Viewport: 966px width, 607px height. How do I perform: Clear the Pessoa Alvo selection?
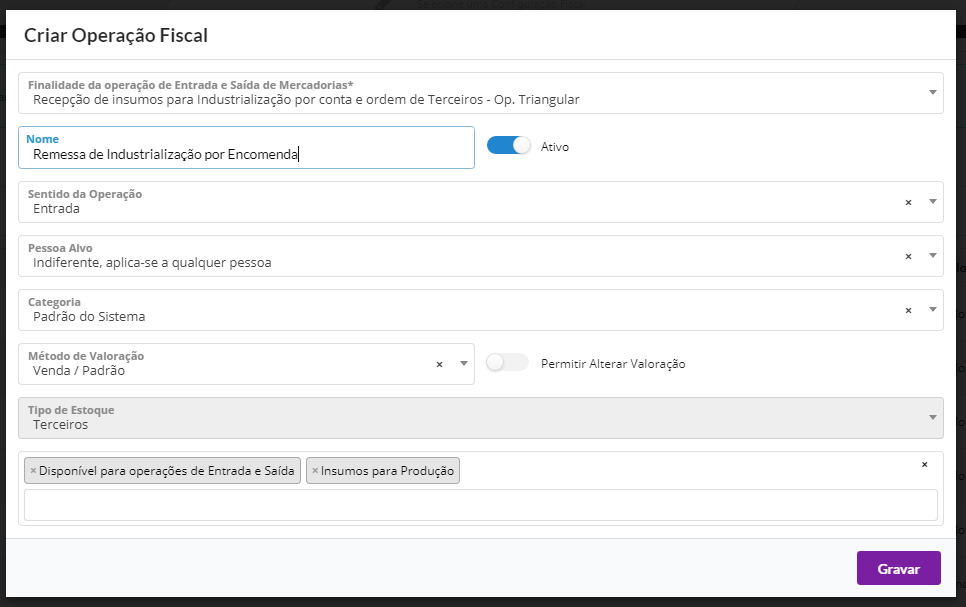click(908, 256)
